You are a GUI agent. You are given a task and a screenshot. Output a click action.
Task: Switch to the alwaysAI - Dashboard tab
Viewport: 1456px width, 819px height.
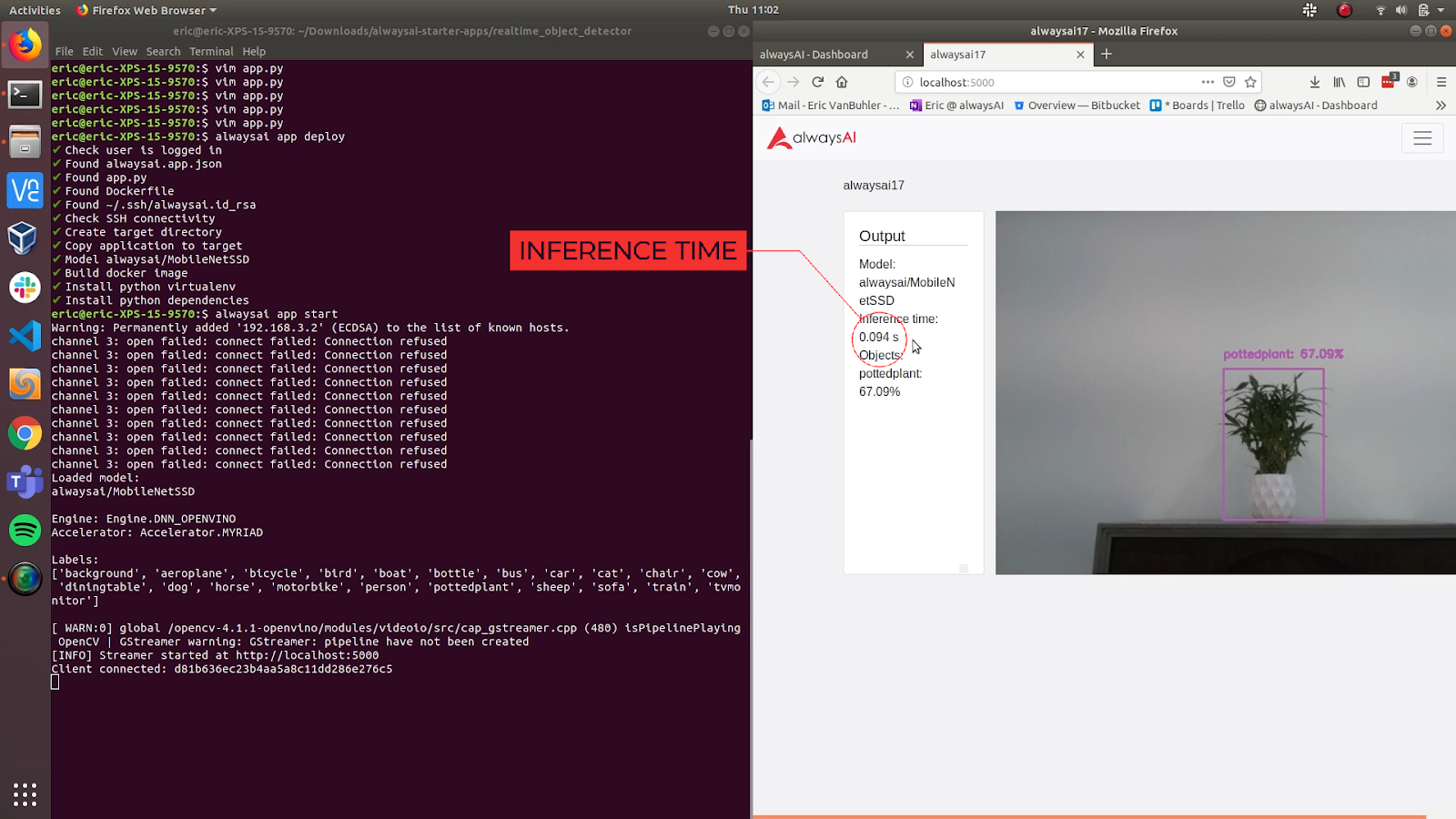point(814,55)
